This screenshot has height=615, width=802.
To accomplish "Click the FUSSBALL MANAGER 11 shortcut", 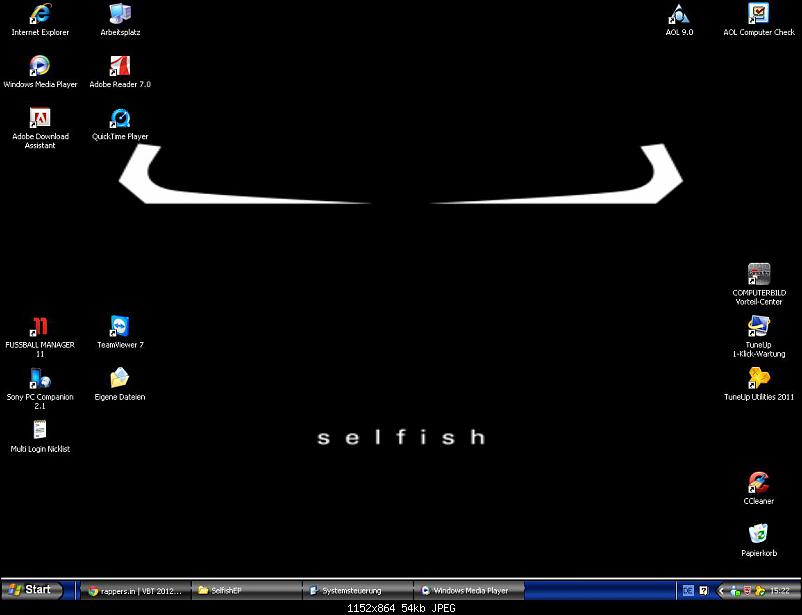I will coord(40,327).
